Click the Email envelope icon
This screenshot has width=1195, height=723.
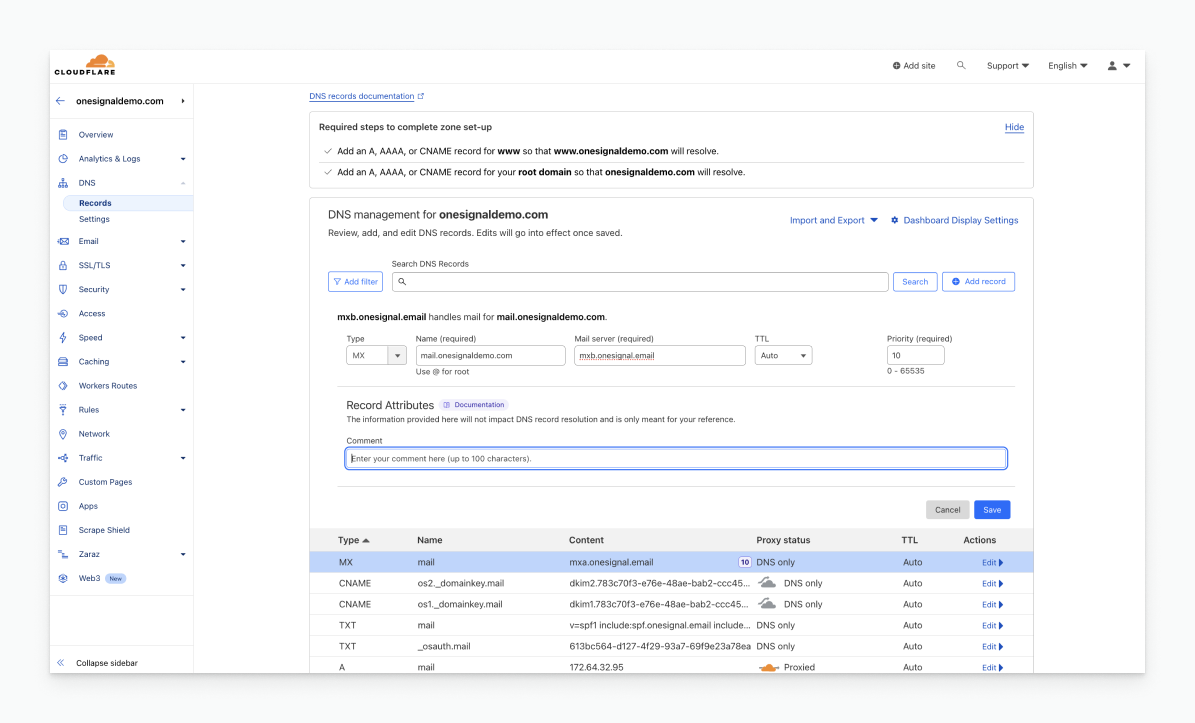coord(63,242)
